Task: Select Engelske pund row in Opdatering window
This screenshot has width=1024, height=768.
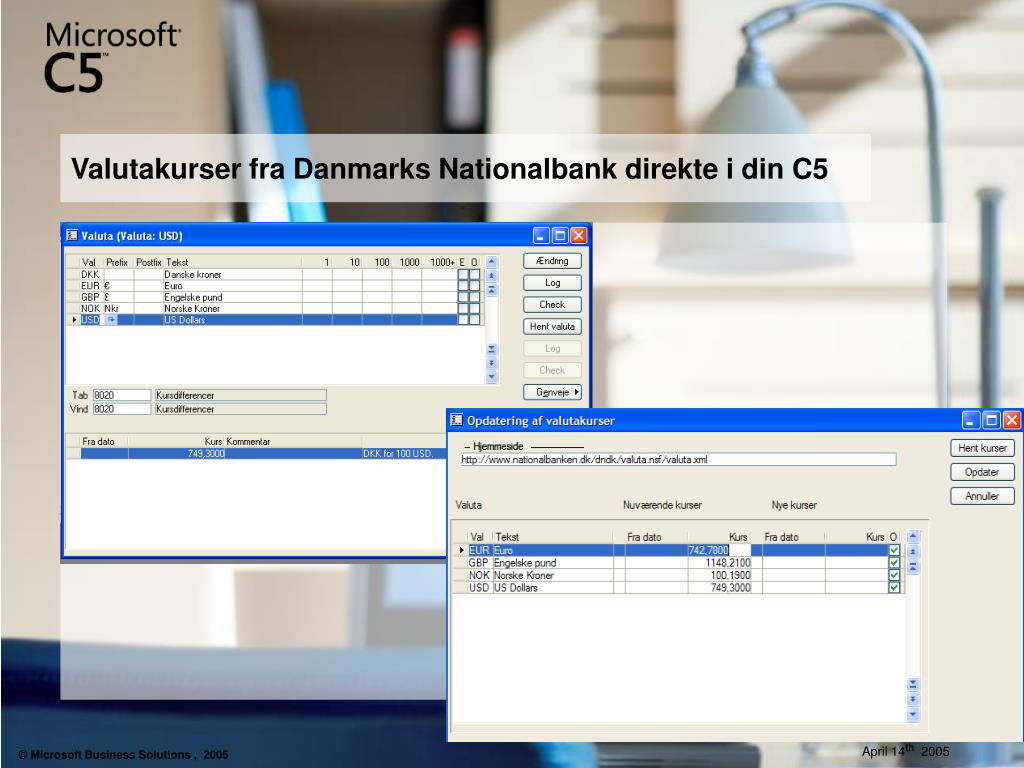Action: pyautogui.click(x=677, y=563)
